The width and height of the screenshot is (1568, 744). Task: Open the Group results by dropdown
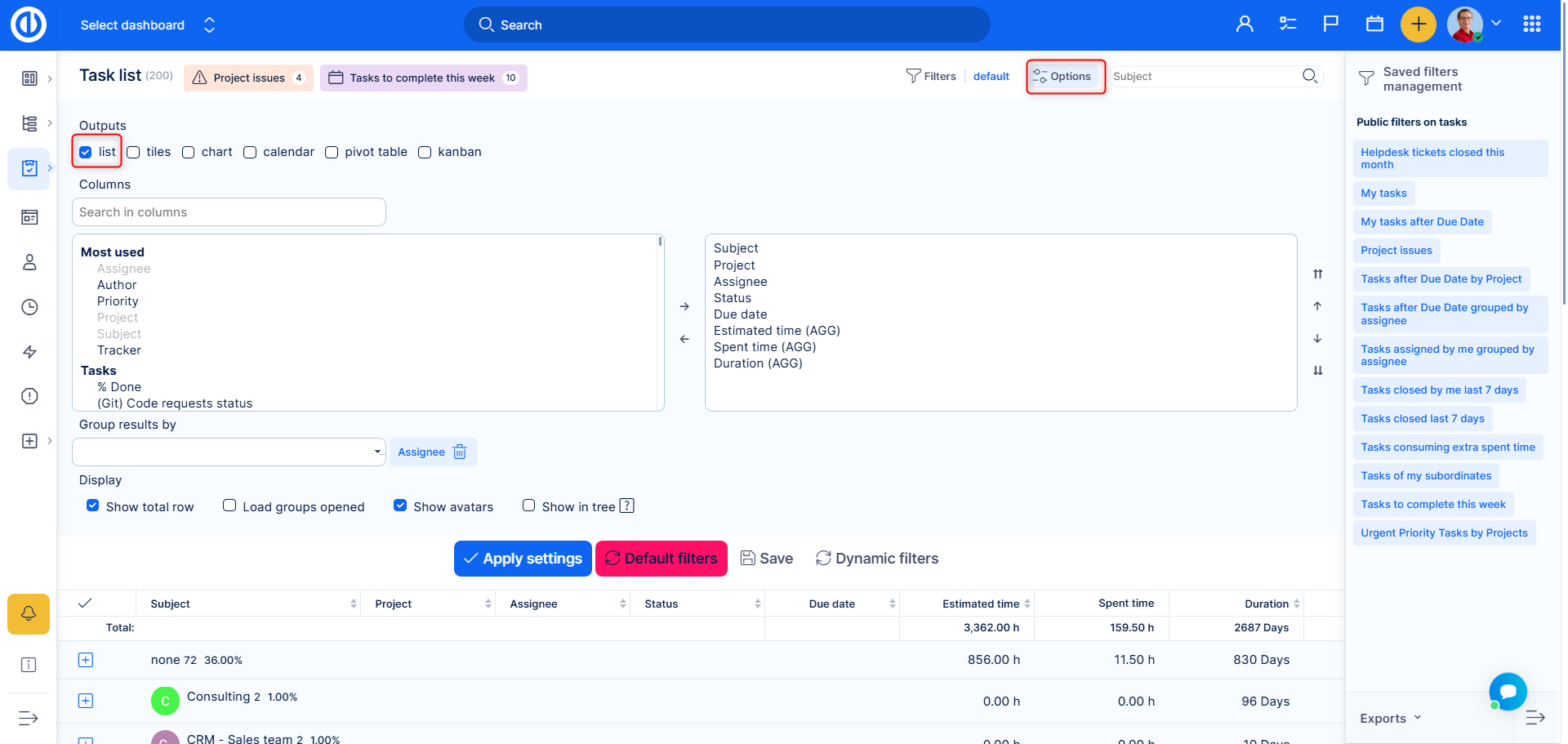click(229, 452)
